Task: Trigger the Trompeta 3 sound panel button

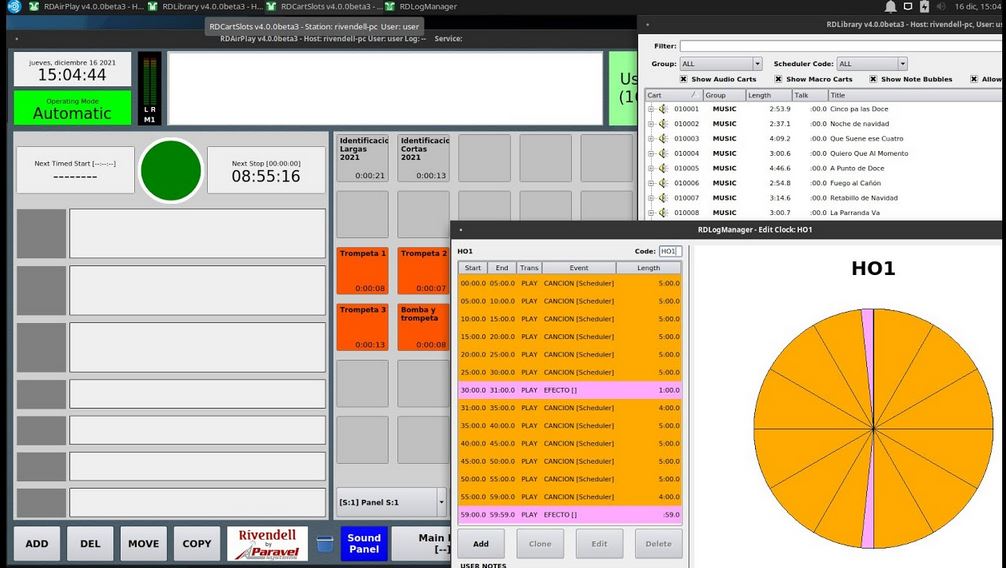Action: [x=362, y=327]
